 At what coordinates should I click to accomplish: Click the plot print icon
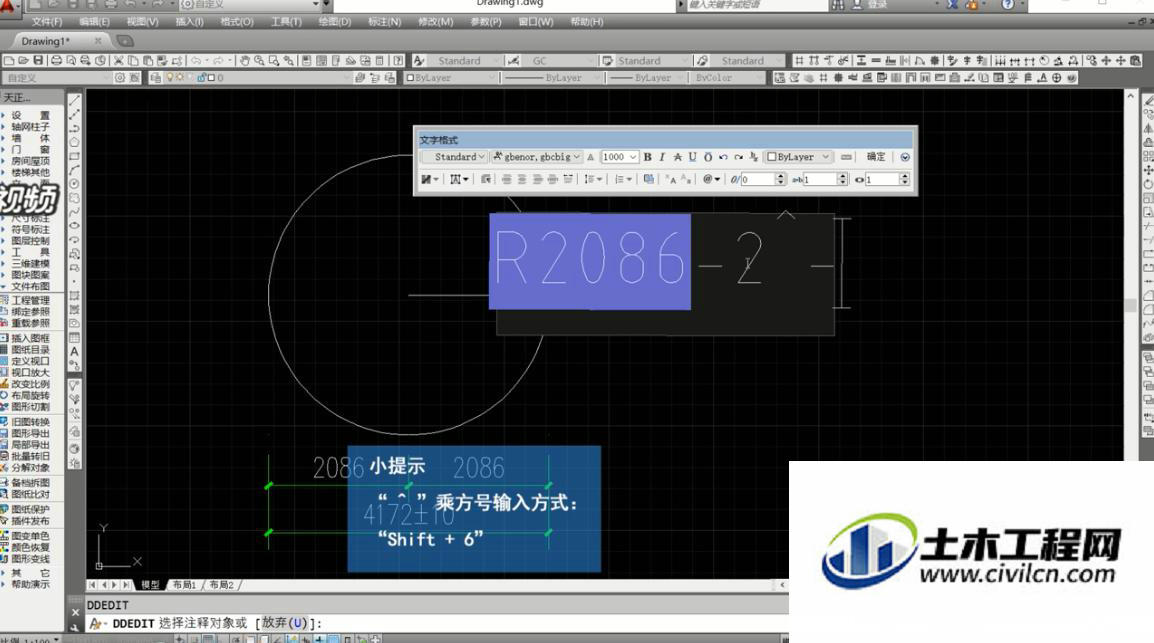tap(56, 60)
